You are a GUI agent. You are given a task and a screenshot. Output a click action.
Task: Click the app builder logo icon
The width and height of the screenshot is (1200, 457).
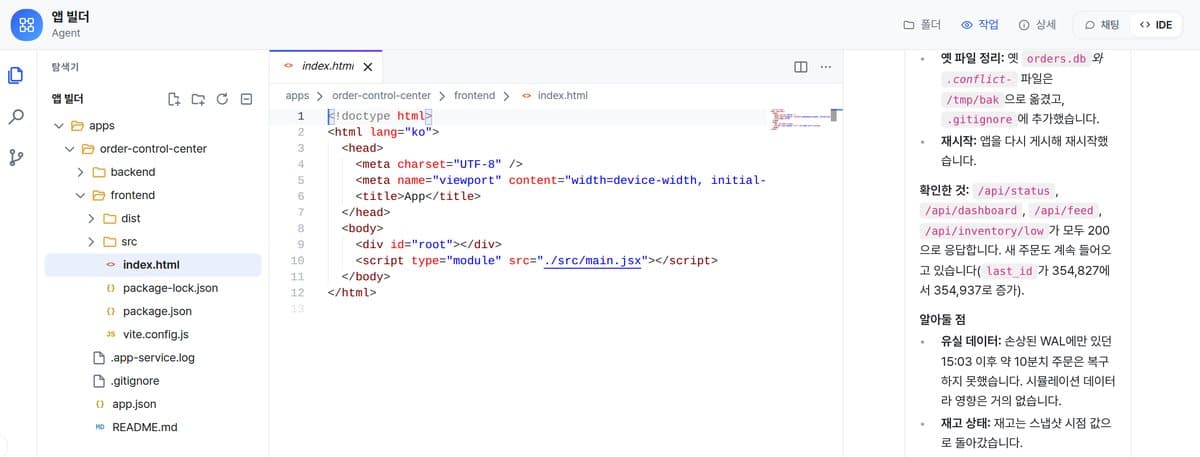point(27,24)
